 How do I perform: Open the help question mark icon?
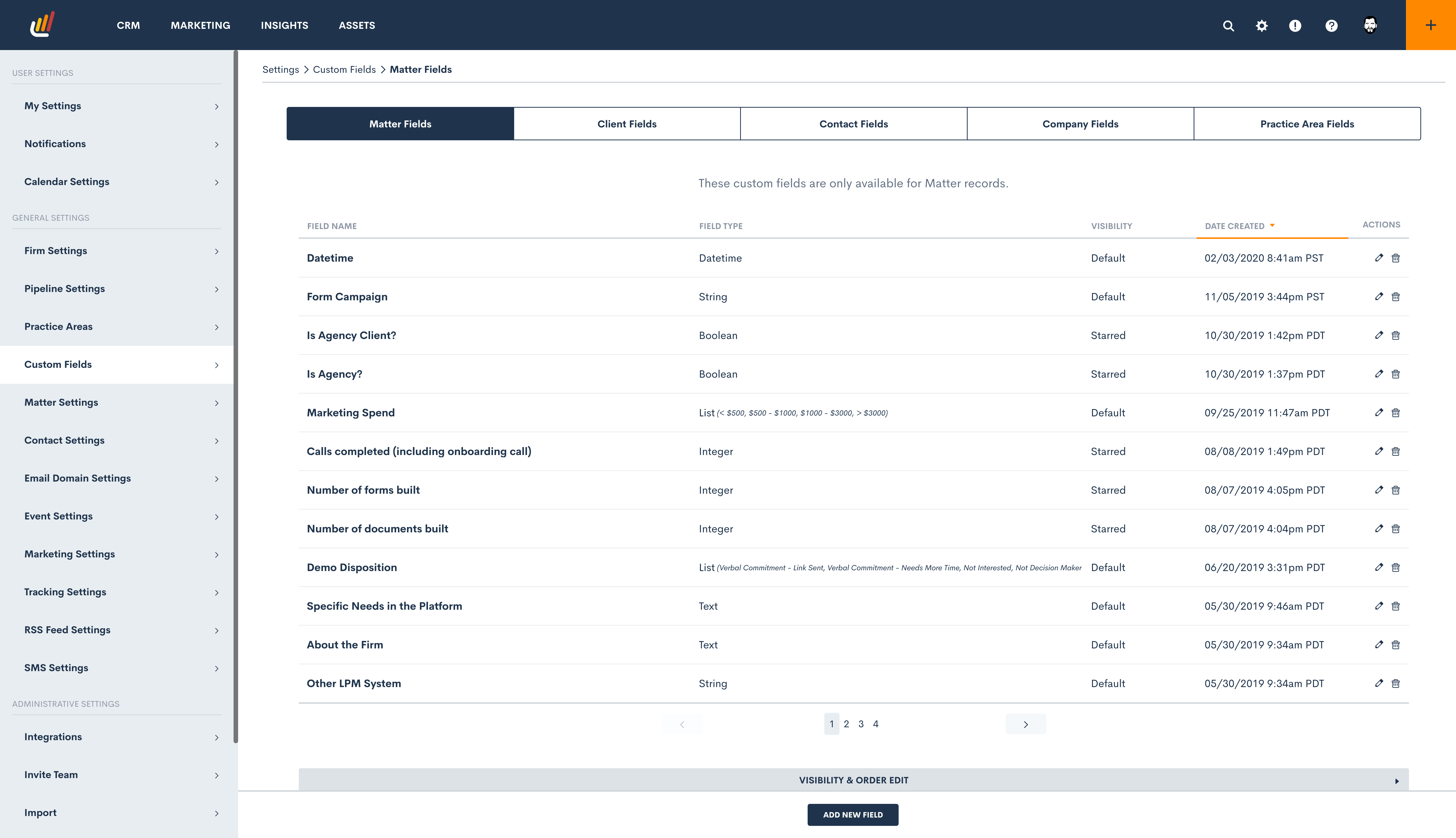click(1331, 25)
